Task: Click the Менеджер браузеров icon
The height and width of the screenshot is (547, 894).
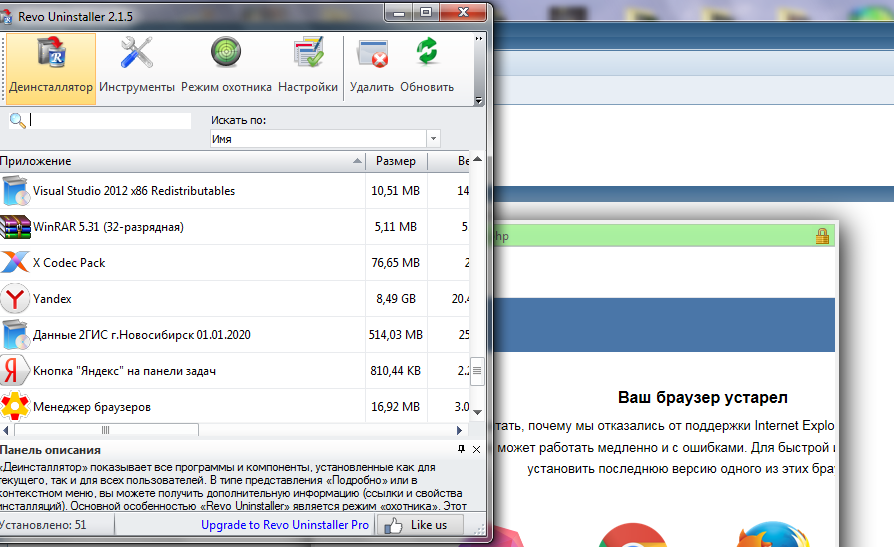Action: click(15, 406)
